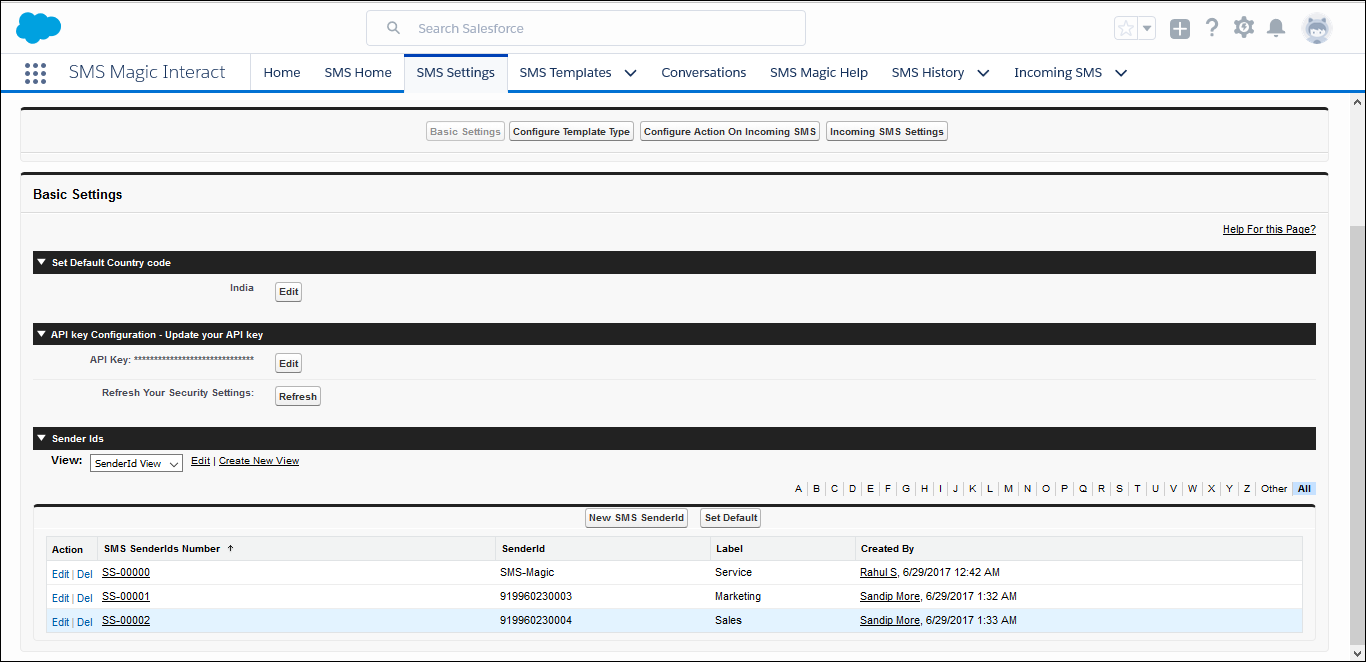This screenshot has height=662, width=1366.
Task: Go to the Home tab
Action: [x=282, y=73]
